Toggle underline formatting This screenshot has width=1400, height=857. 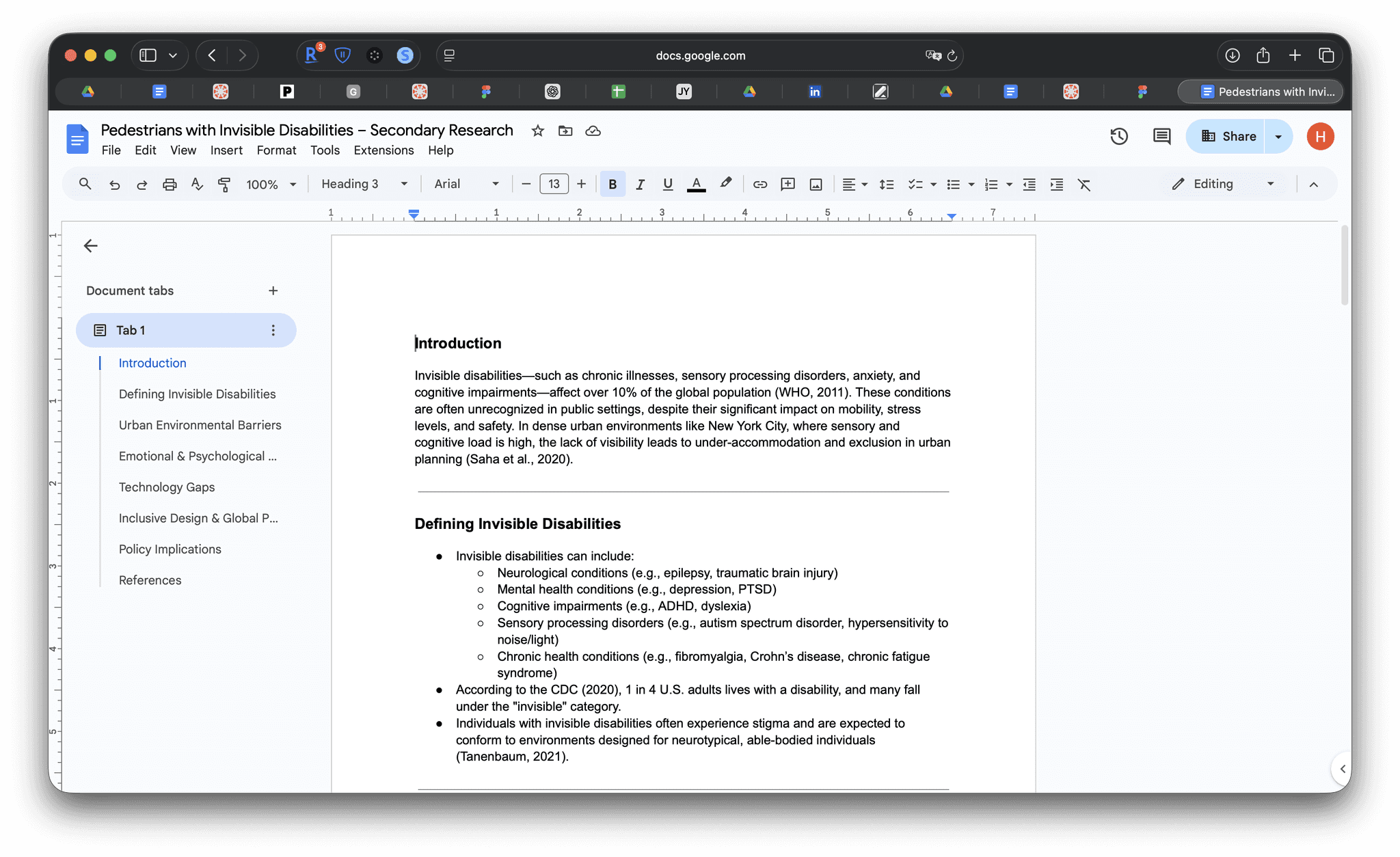point(668,184)
